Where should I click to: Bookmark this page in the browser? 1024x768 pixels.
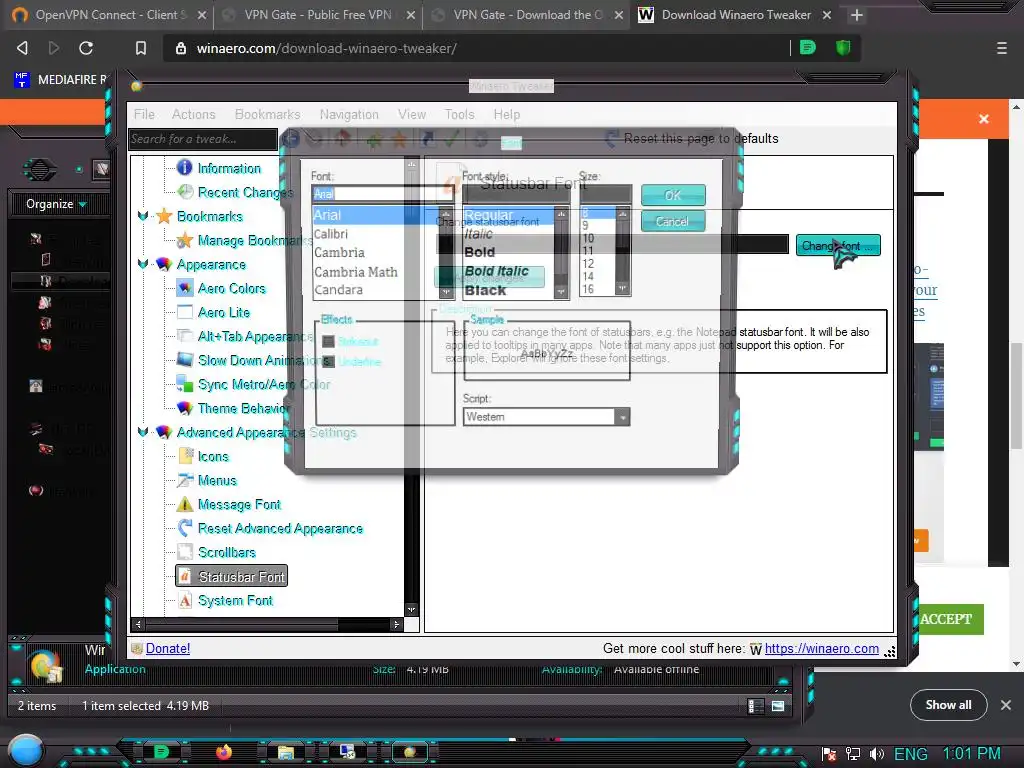pyautogui.click(x=140, y=48)
